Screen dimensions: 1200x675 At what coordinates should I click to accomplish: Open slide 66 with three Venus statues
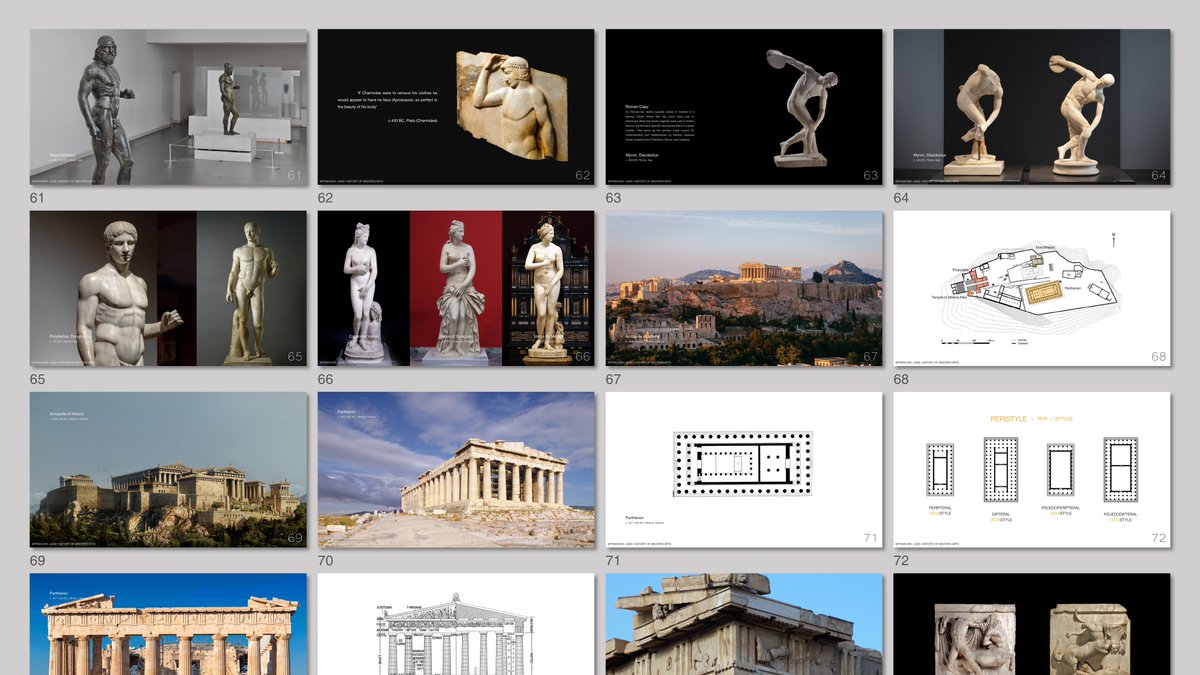[456, 288]
